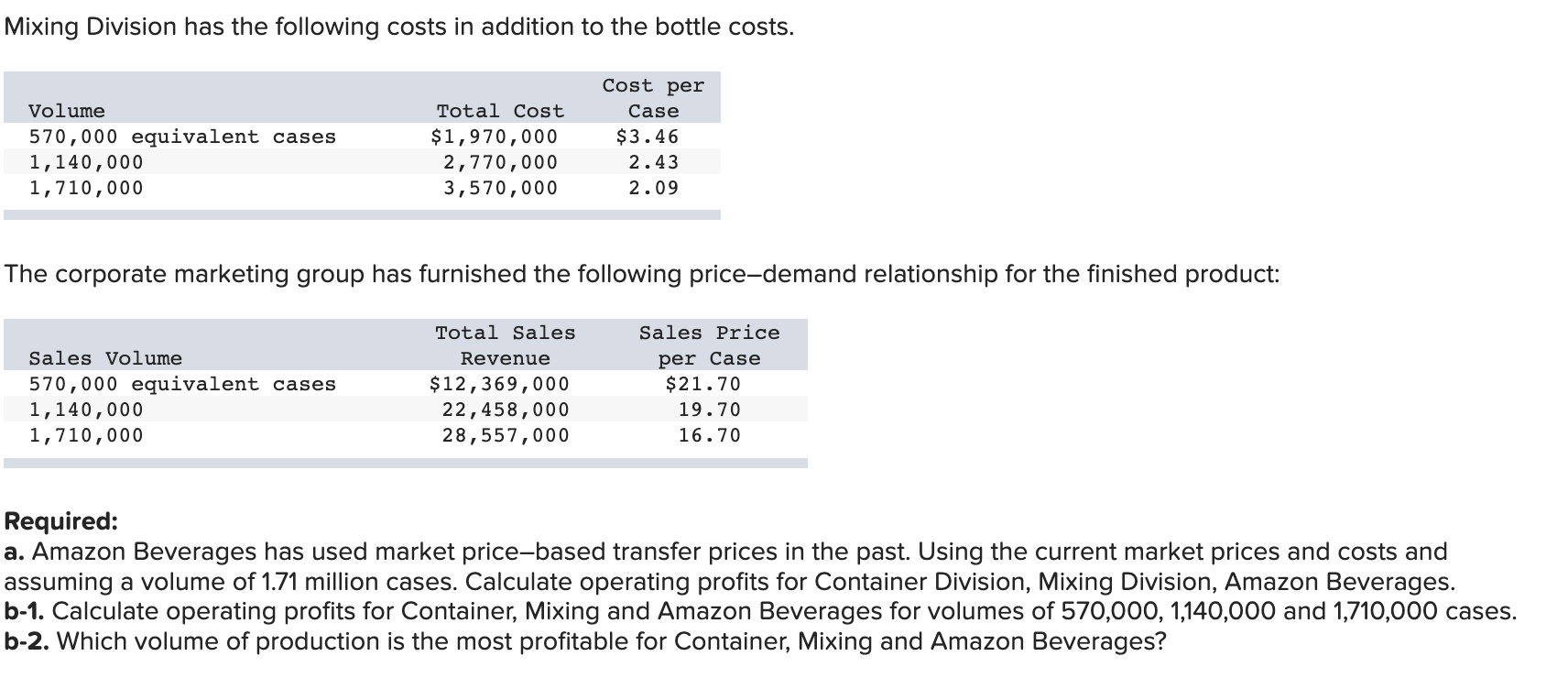Screen dimensions: 1568x678
Task: Click the bold b-2. question label
Action: (x=27, y=641)
